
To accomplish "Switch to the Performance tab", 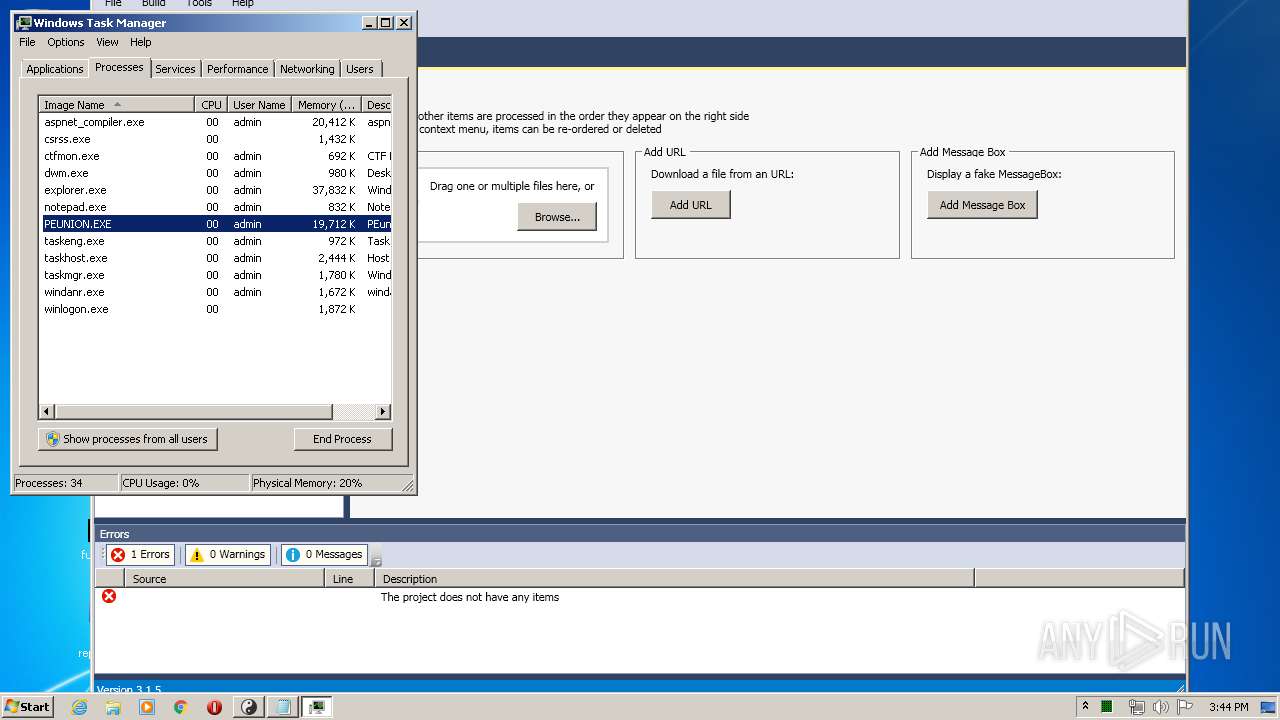I will coord(237,69).
